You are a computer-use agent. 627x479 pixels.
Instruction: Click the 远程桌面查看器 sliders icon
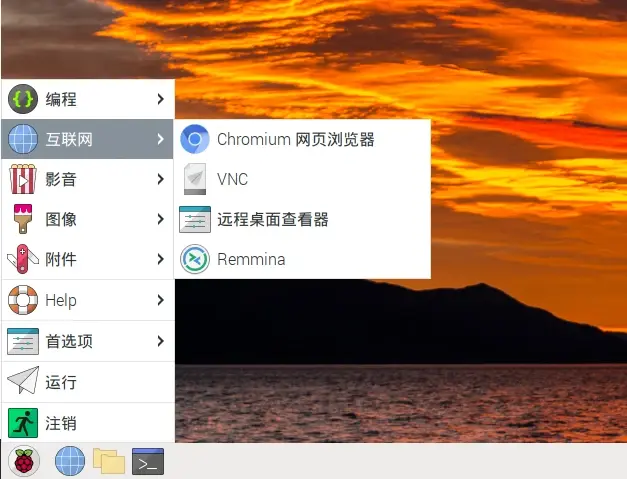coord(195,219)
